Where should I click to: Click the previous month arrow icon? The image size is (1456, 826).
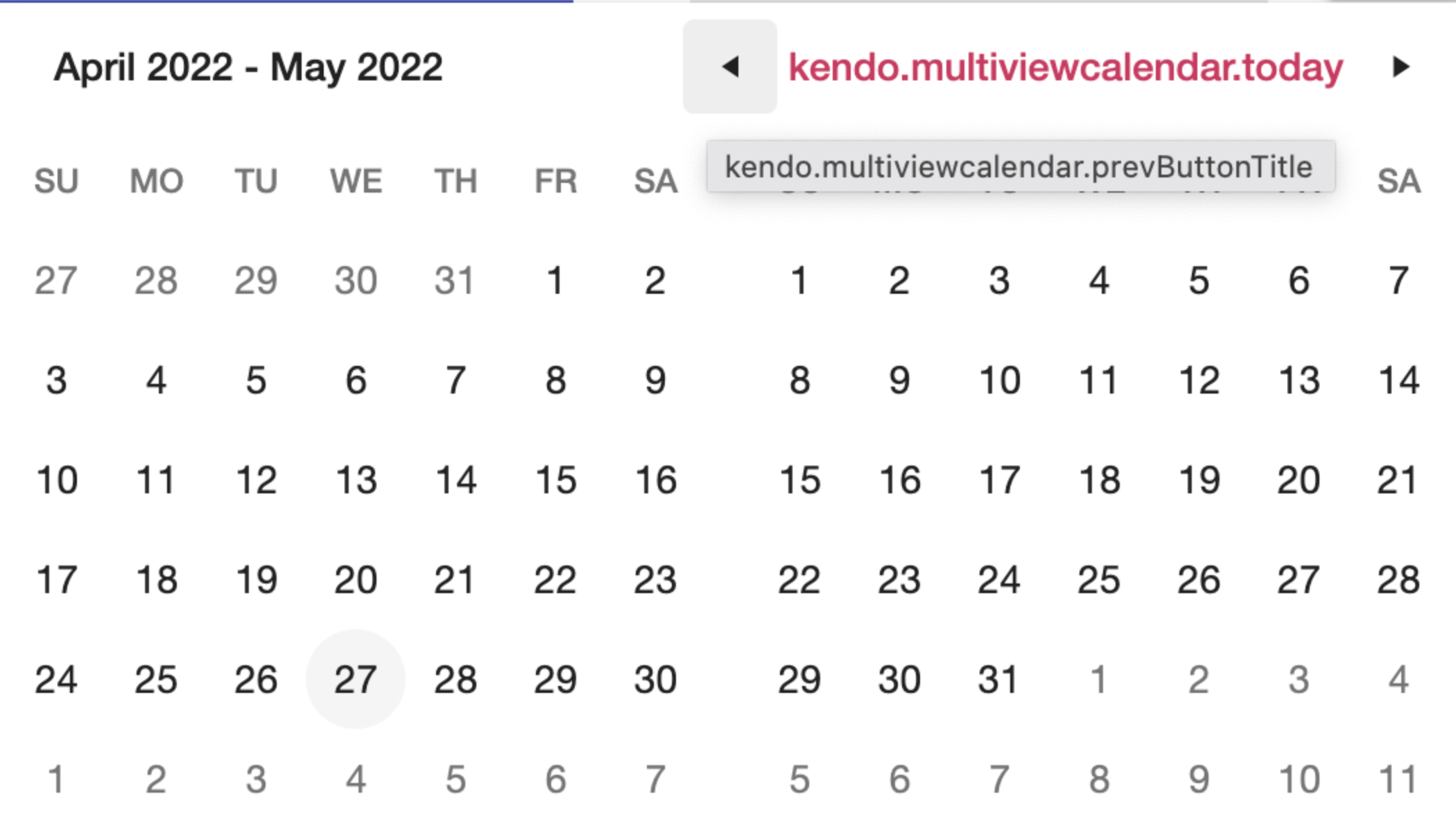729,67
